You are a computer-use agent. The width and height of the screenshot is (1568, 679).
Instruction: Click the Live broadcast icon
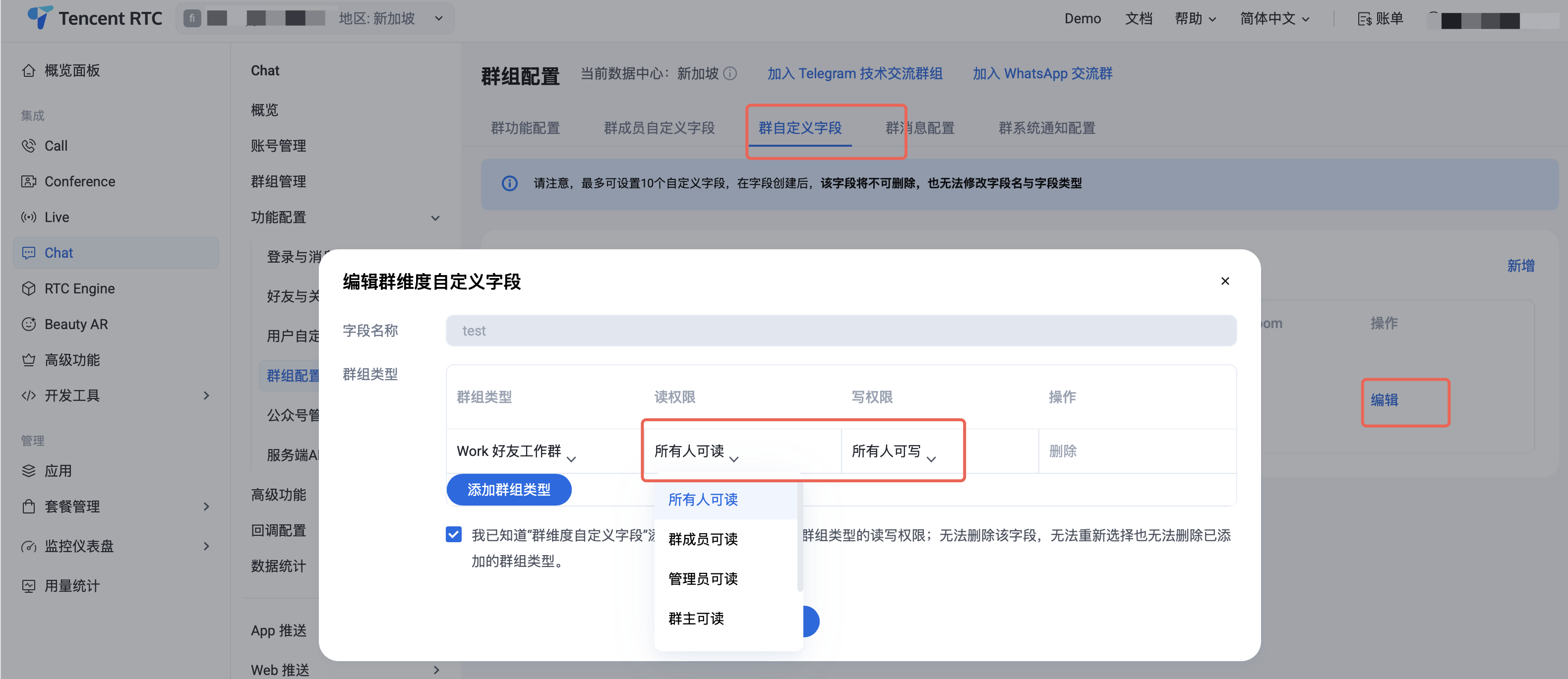click(x=29, y=217)
